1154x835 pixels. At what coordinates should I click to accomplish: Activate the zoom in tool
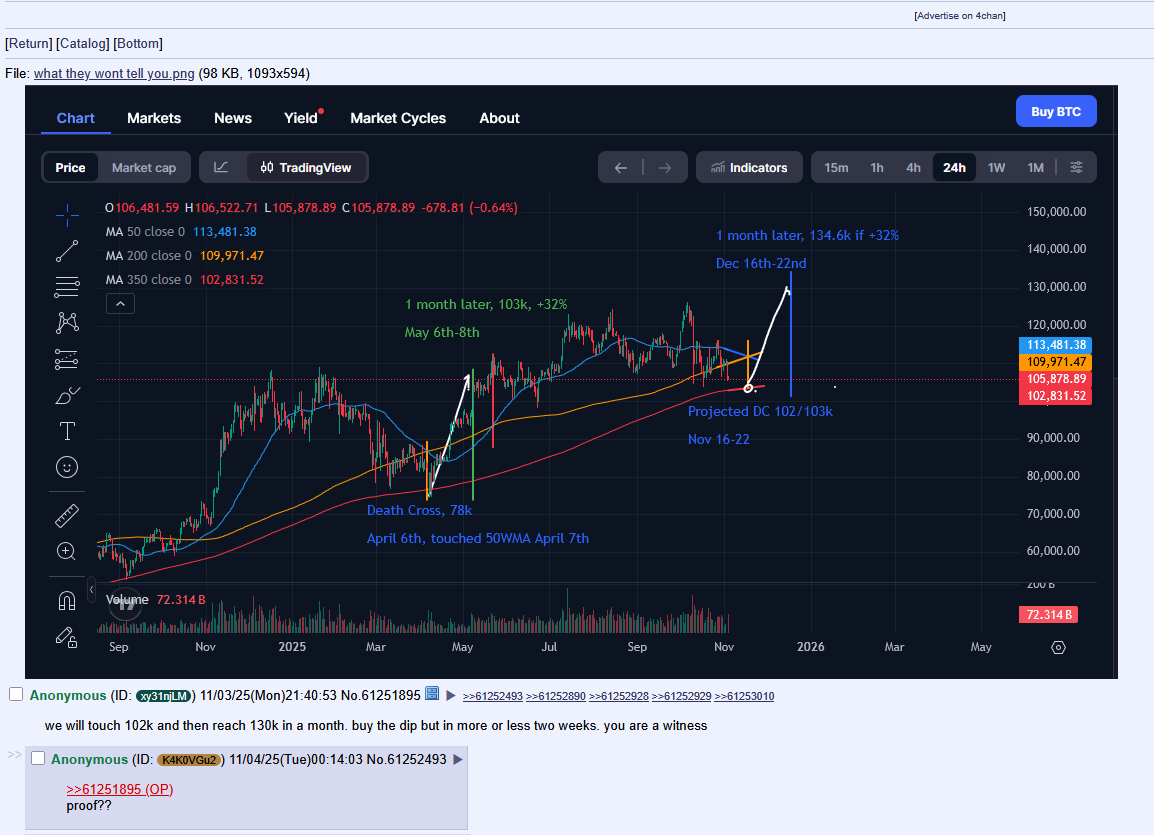(x=67, y=551)
